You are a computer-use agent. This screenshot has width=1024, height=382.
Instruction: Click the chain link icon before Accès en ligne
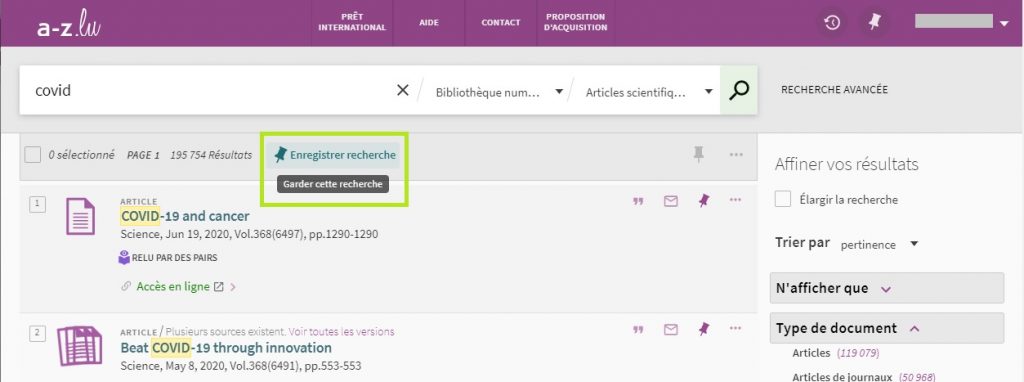click(127, 287)
